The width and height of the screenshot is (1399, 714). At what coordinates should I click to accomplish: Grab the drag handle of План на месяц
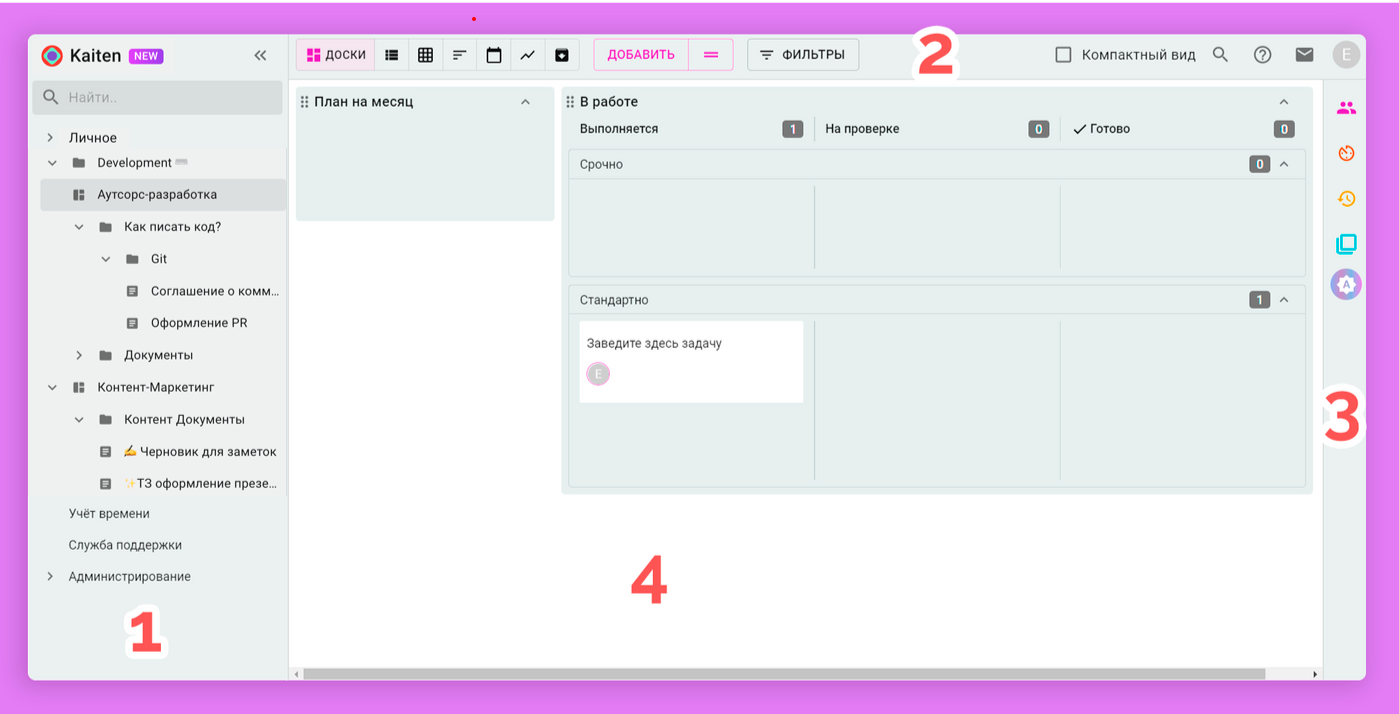305,102
